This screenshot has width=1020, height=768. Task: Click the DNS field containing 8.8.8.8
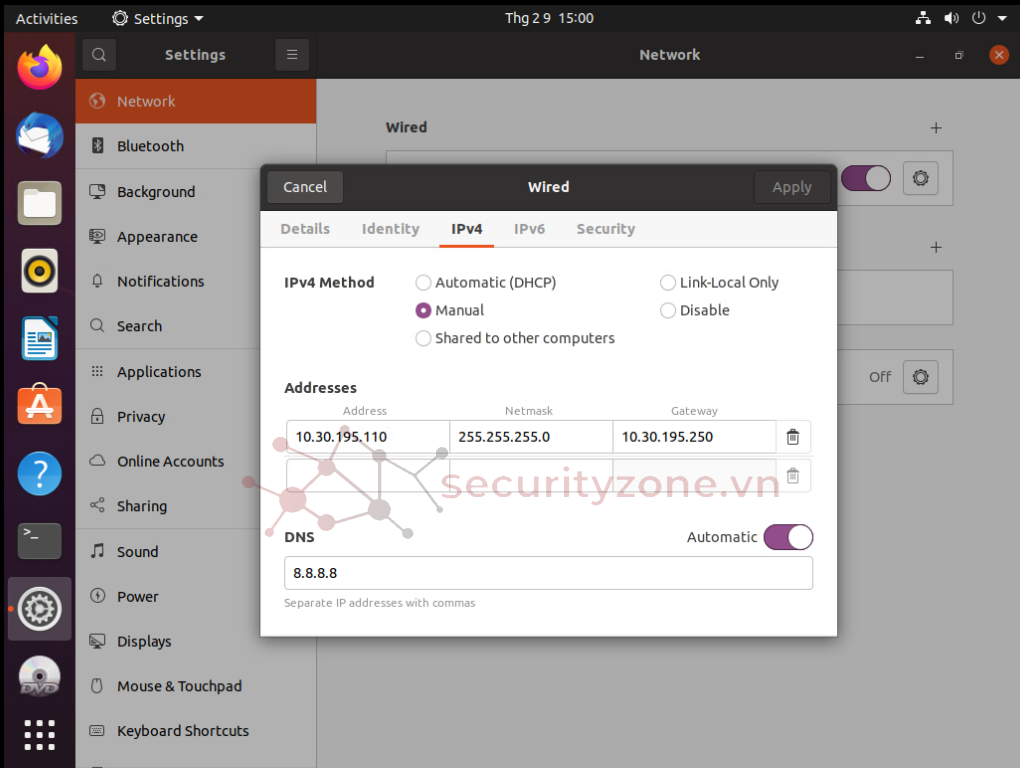548,574
